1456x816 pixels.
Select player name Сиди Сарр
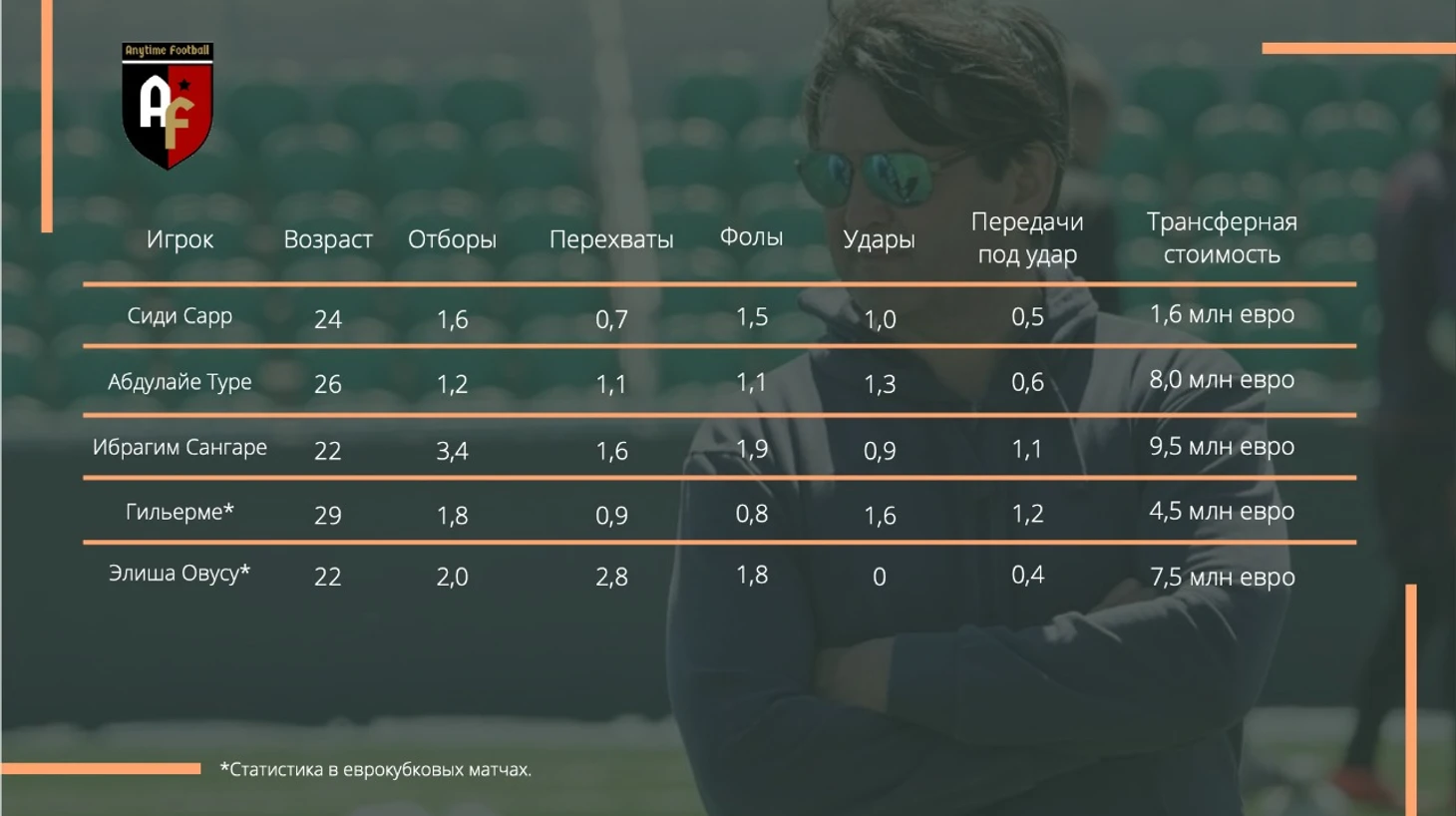[180, 316]
